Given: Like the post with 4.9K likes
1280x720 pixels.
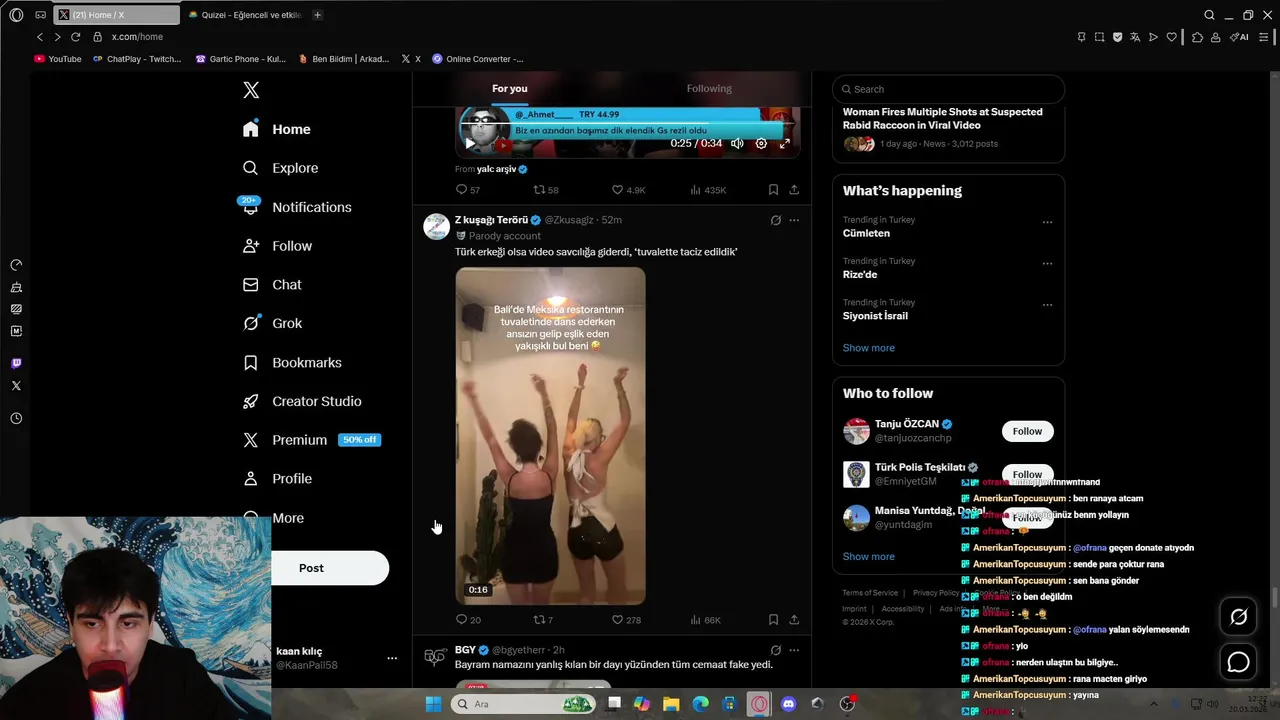Looking at the screenshot, I should pos(629,190).
